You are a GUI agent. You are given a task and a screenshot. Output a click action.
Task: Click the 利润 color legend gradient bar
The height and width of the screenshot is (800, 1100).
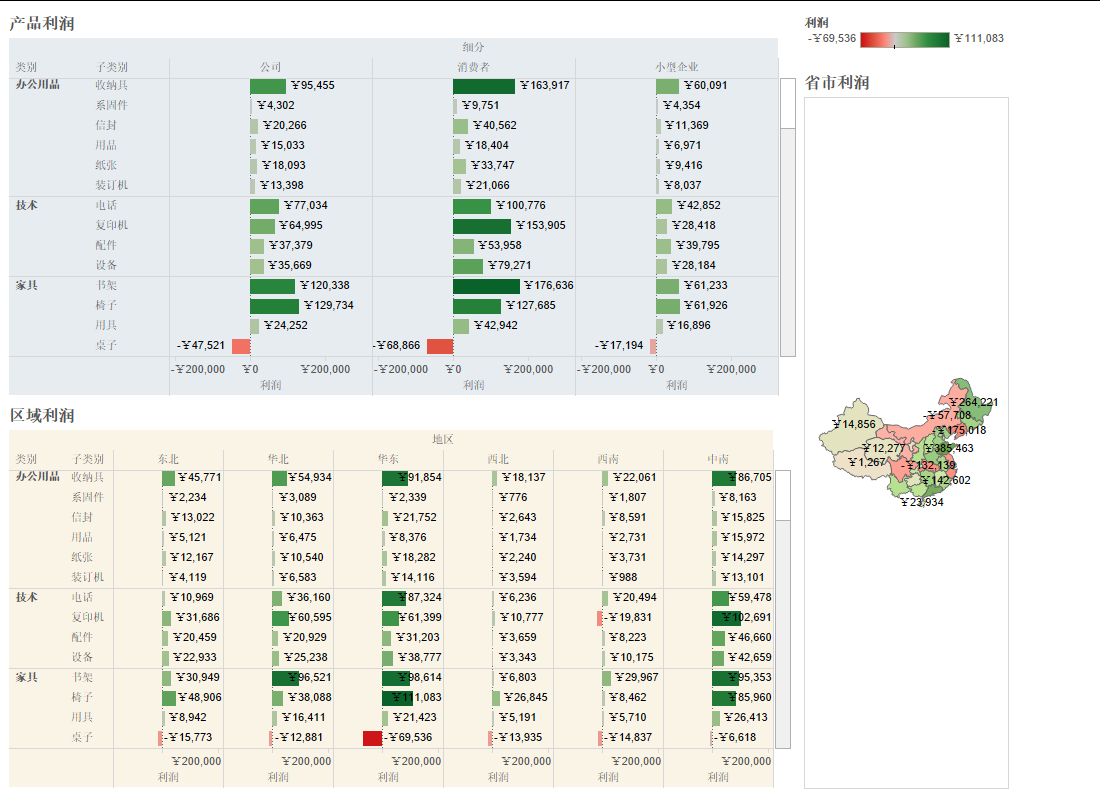(x=904, y=39)
